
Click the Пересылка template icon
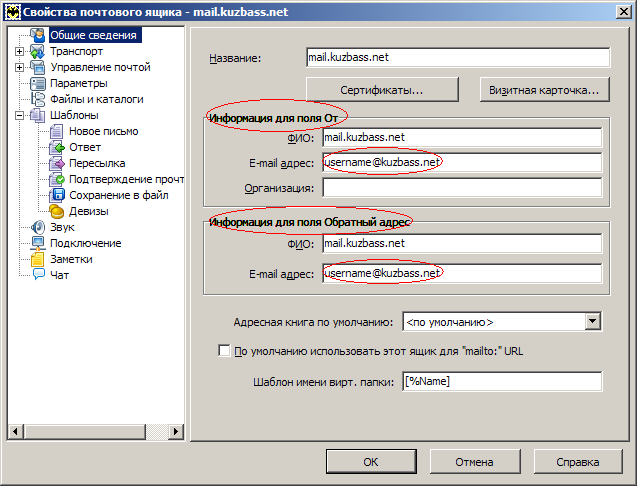coord(57,163)
